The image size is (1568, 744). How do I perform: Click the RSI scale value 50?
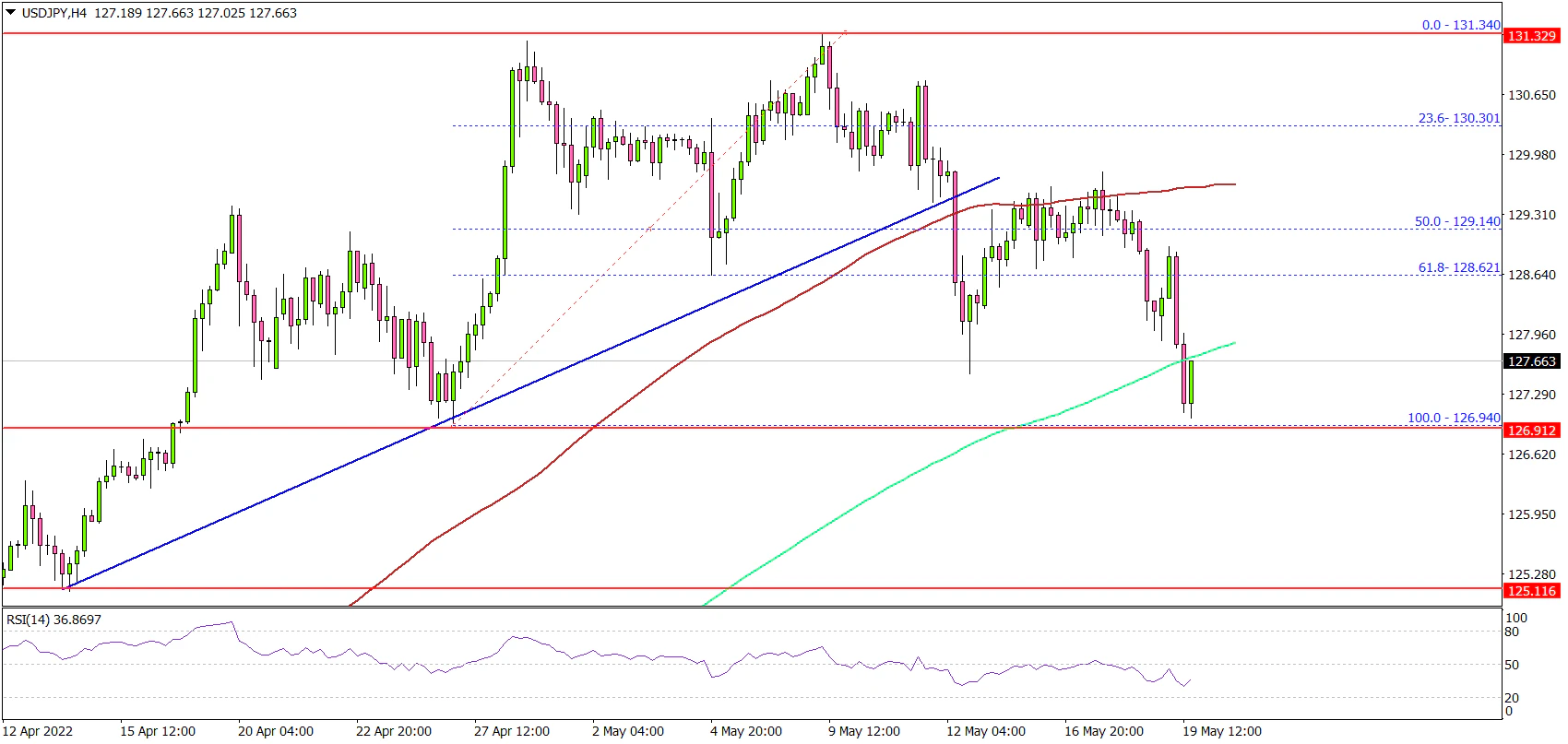tap(1513, 665)
